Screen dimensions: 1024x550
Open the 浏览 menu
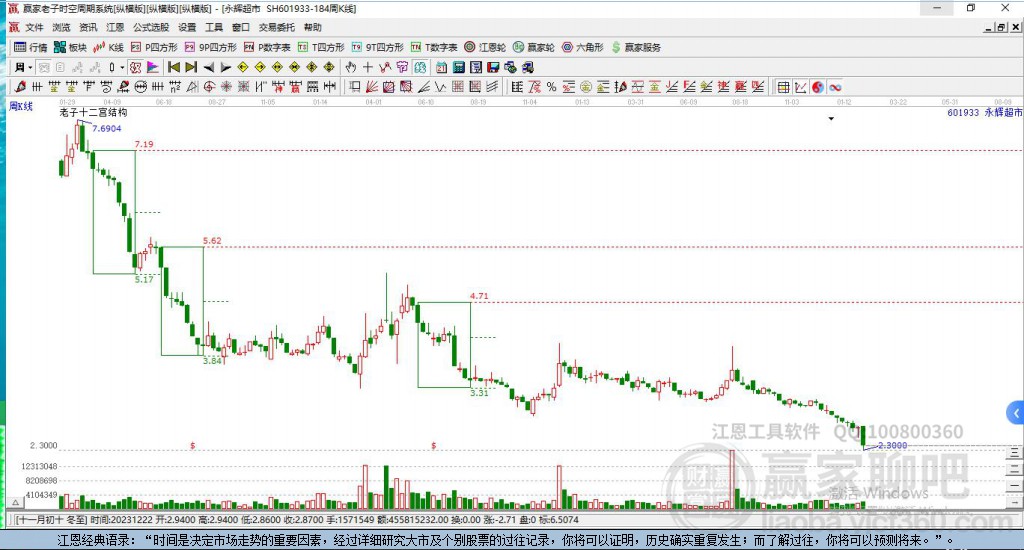click(x=61, y=27)
